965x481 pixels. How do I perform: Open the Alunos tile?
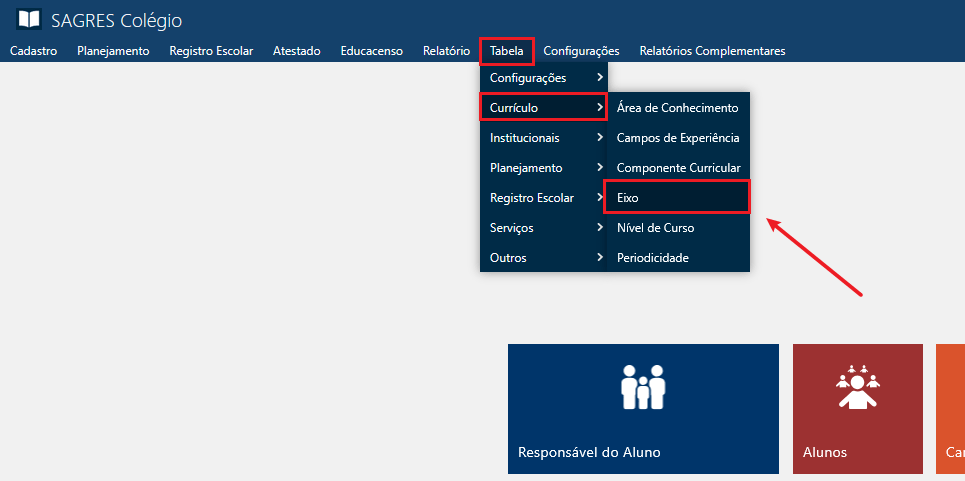[857, 409]
